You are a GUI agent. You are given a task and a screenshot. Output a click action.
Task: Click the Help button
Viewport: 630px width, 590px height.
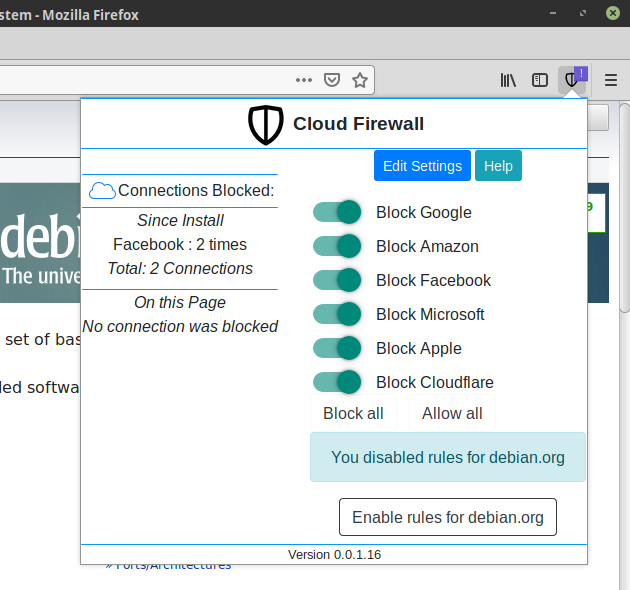tap(498, 166)
